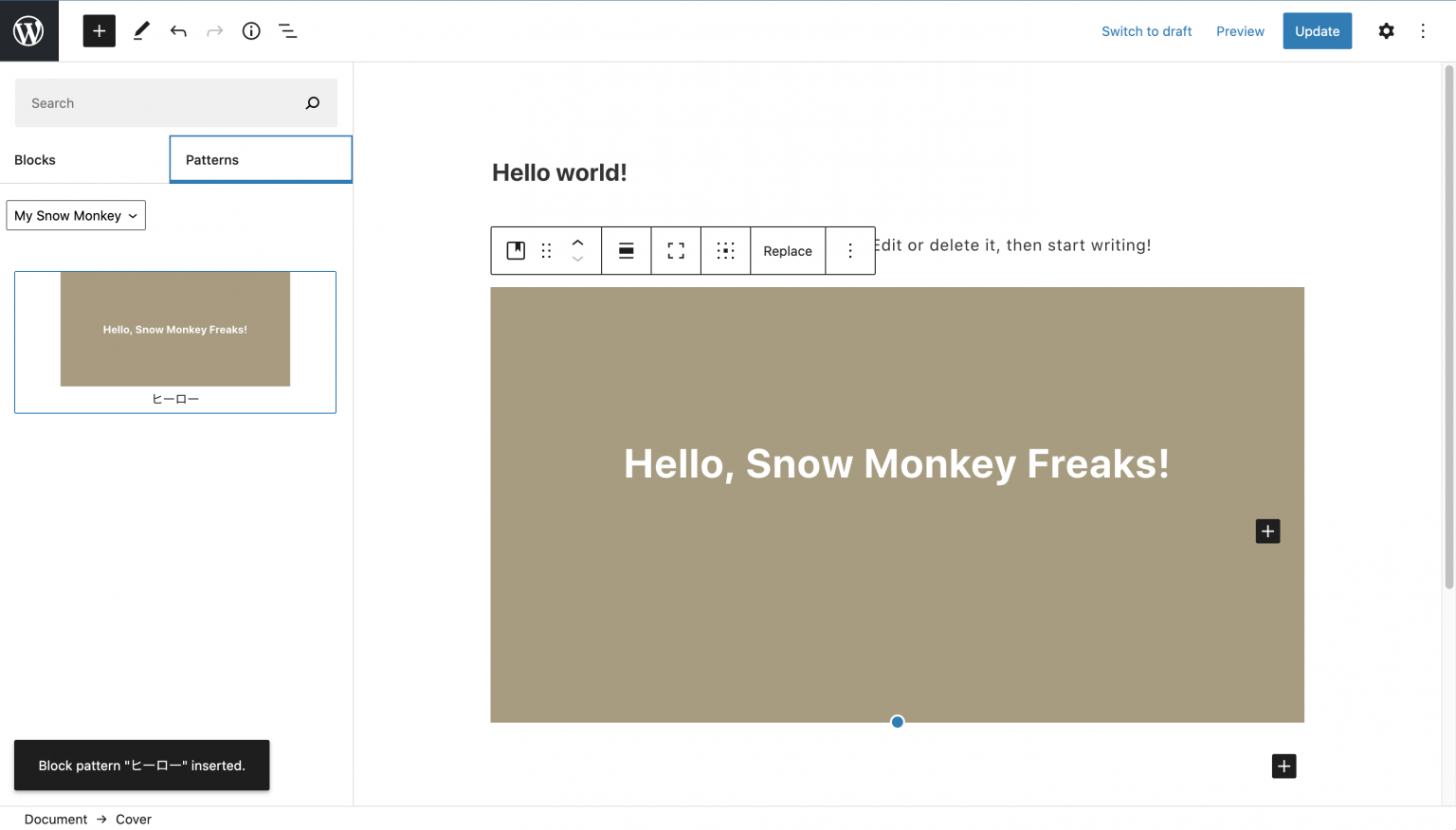Open the My Snow Monkey category dropdown
This screenshot has width=1456, height=830.
(75, 215)
